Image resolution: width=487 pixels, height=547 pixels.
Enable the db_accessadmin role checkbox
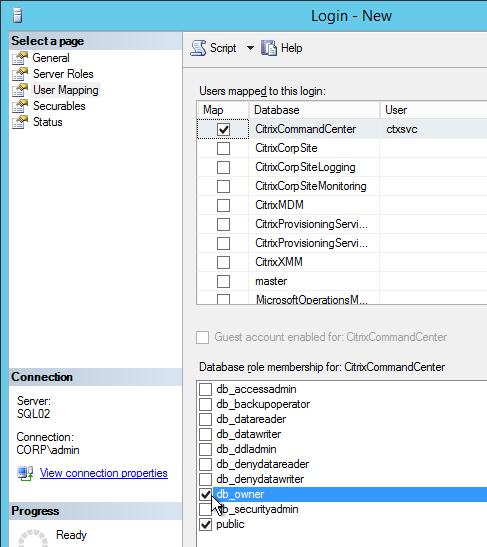pyautogui.click(x=205, y=389)
